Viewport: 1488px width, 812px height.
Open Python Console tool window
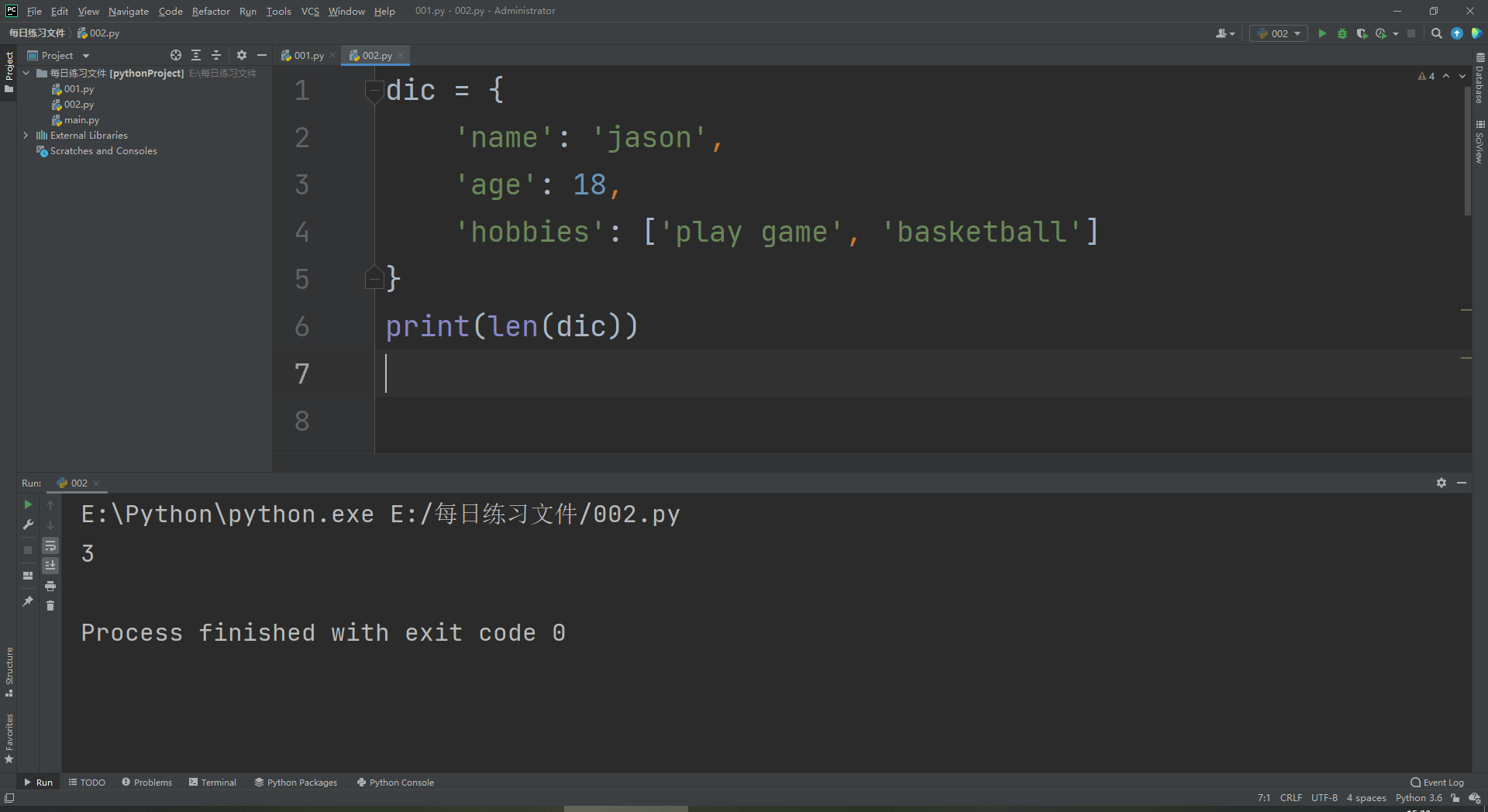click(395, 783)
